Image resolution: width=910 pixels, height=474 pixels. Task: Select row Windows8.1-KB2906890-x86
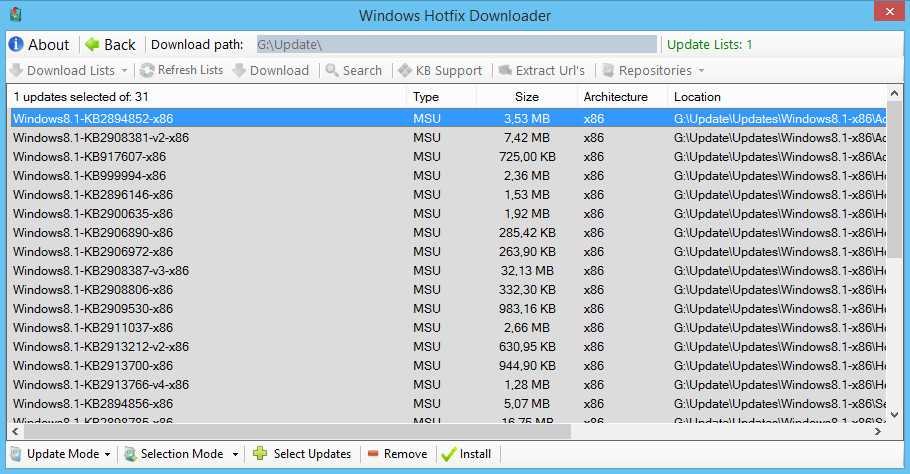click(x=448, y=233)
